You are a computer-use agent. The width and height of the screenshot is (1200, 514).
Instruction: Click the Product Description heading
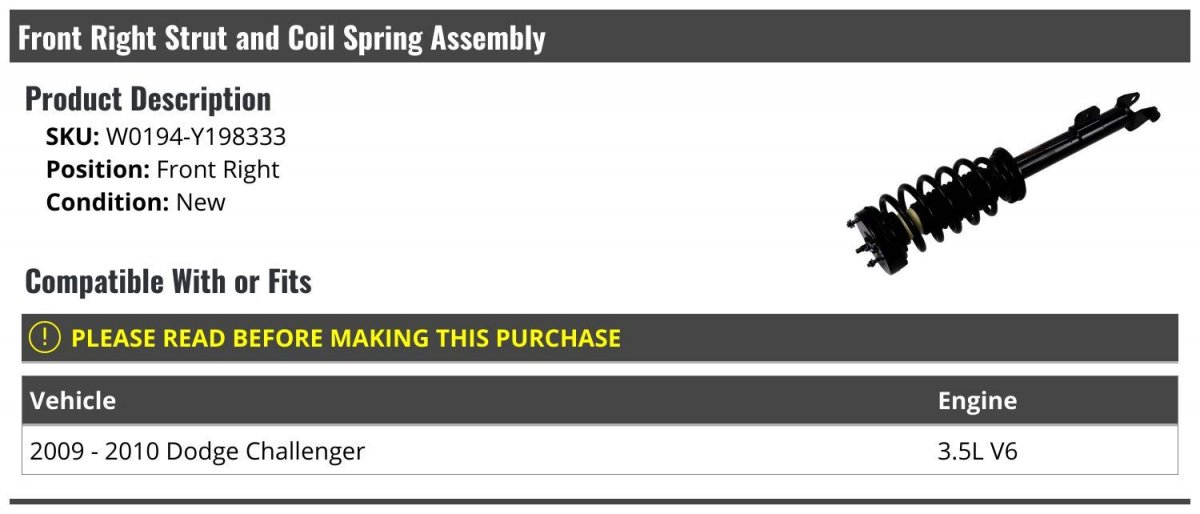click(148, 99)
